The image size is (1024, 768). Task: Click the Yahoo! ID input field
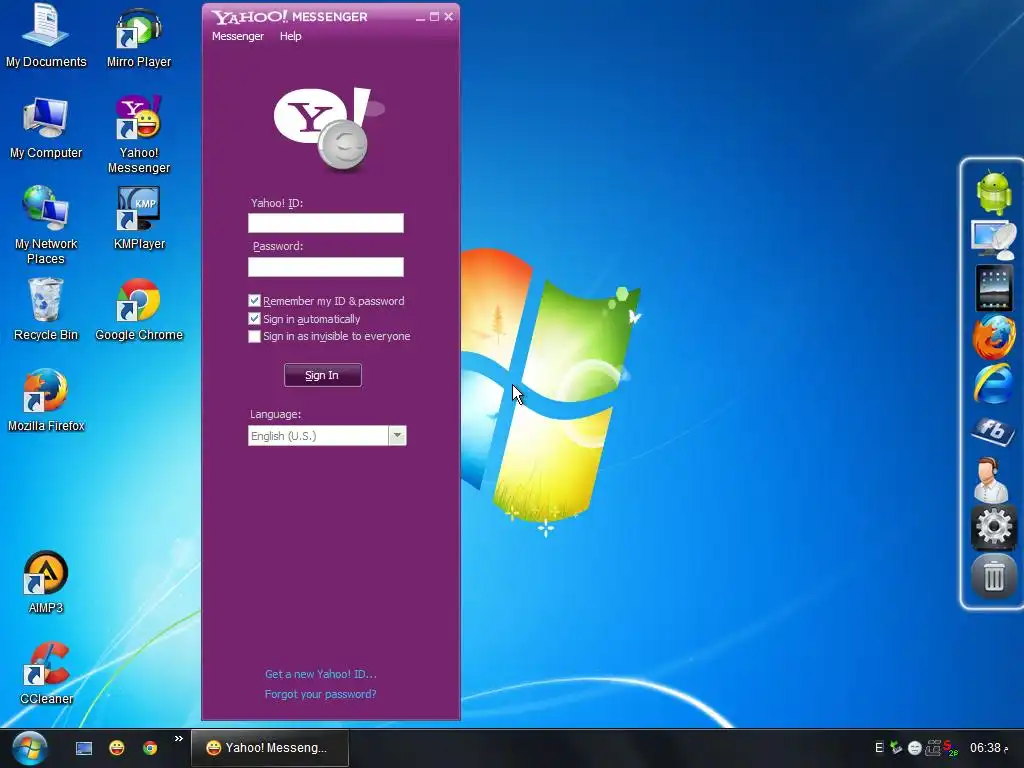tap(326, 223)
